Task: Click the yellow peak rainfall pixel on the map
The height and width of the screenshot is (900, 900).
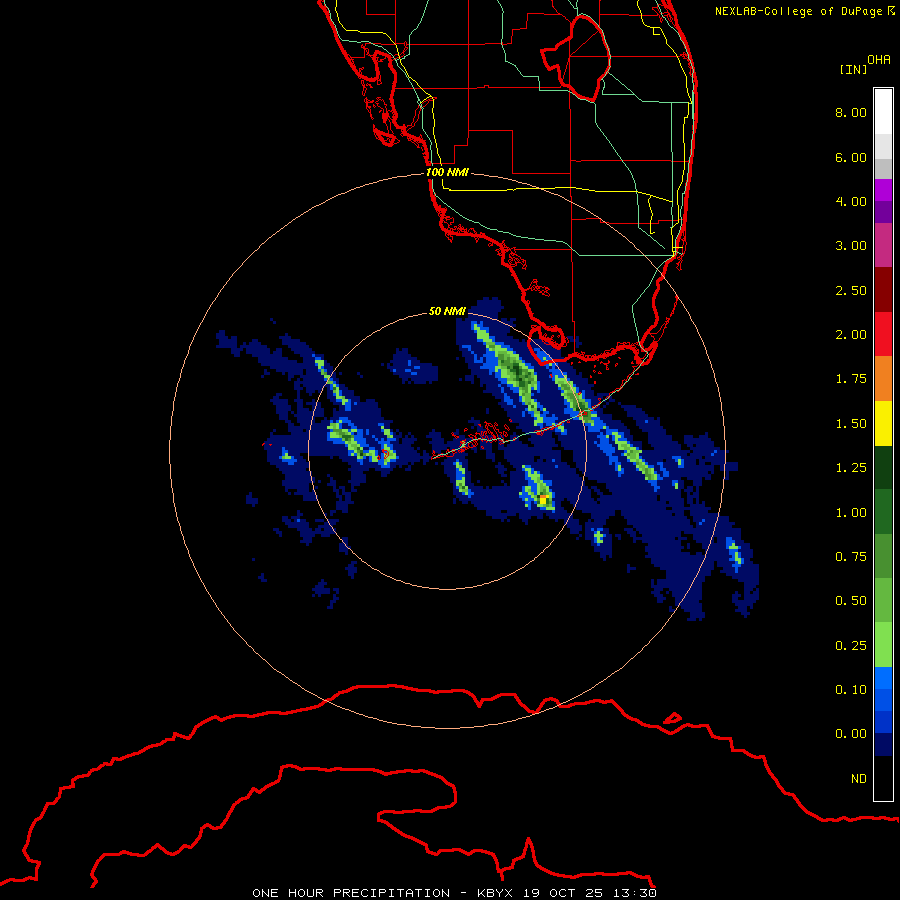Action: coord(543,501)
